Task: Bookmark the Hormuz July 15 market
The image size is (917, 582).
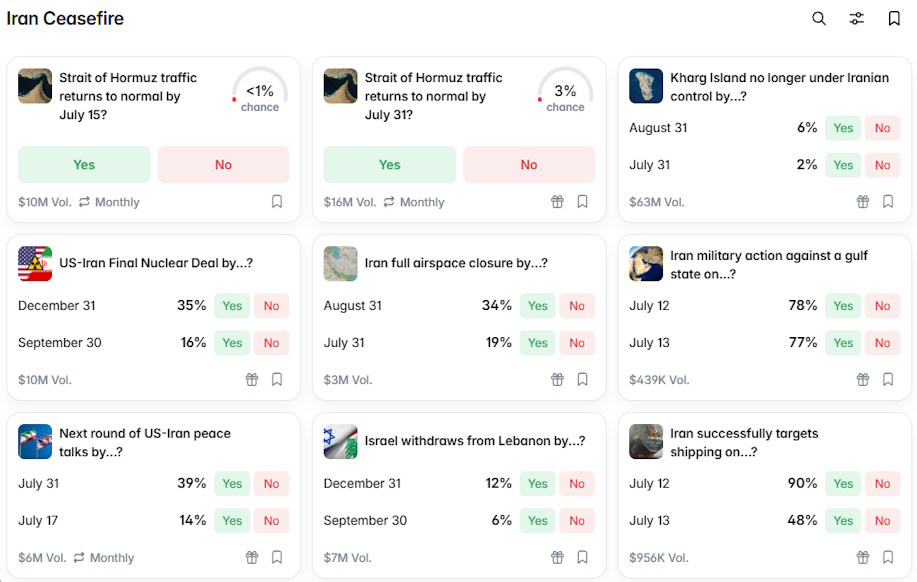Action: [x=277, y=202]
